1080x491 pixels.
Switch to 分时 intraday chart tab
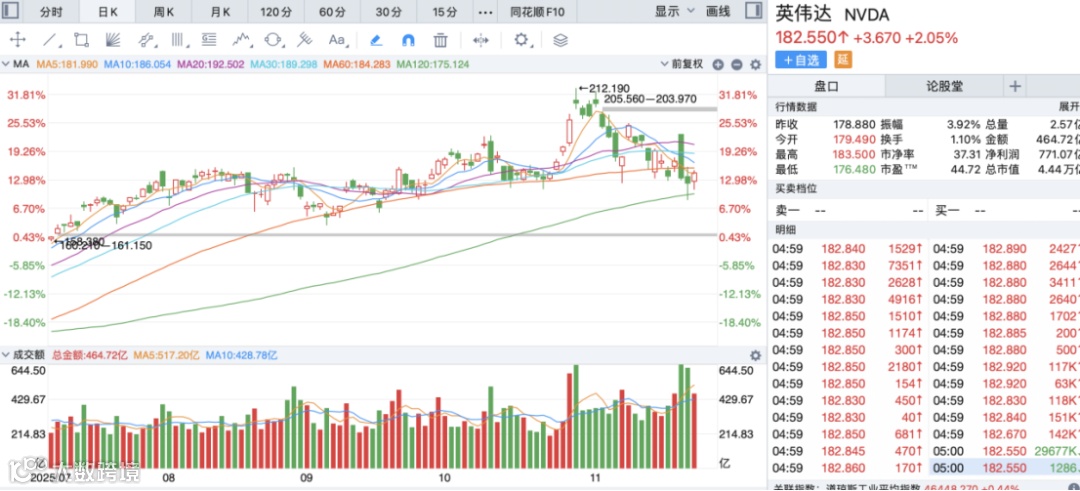[x=52, y=12]
